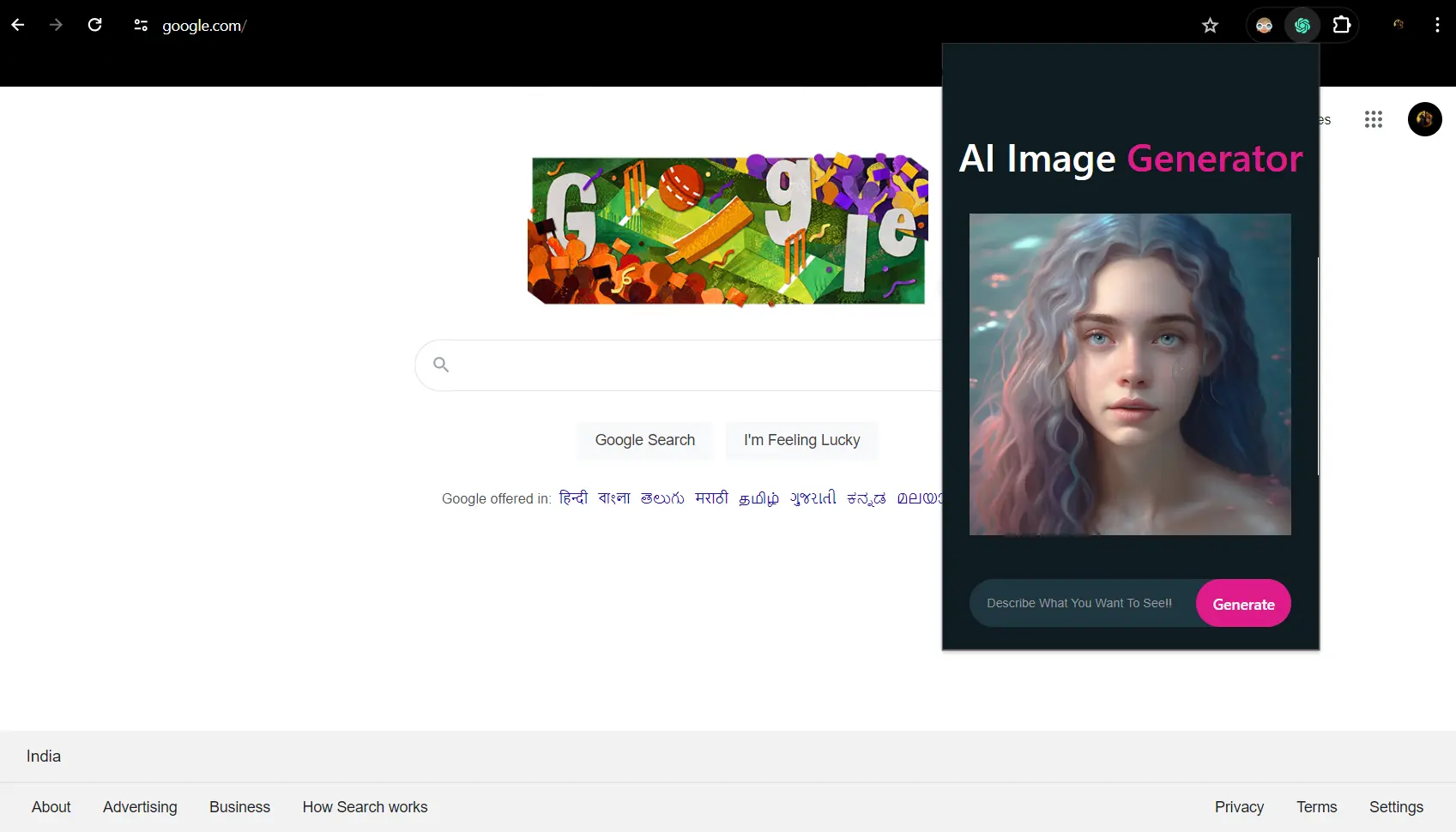Click the address bar URL

[x=204, y=26]
